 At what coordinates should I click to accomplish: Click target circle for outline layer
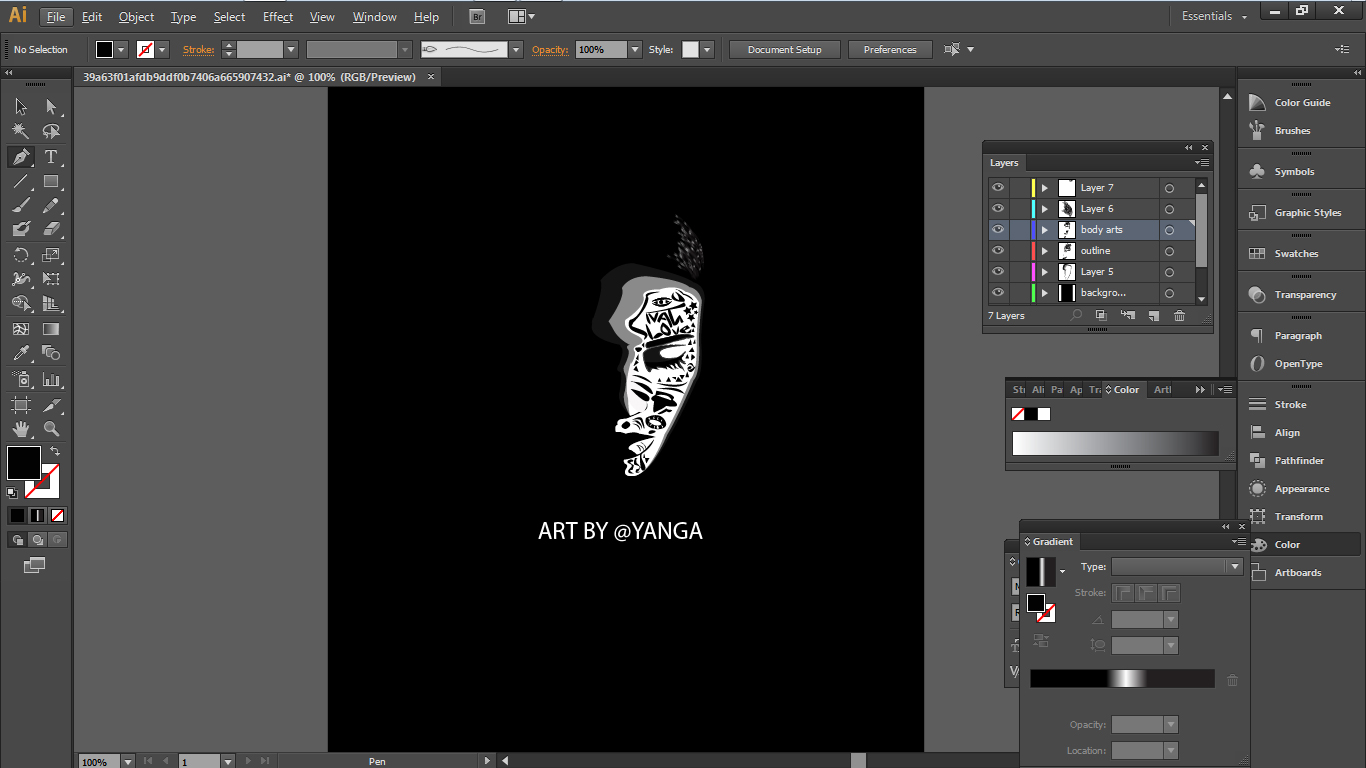click(x=1169, y=251)
